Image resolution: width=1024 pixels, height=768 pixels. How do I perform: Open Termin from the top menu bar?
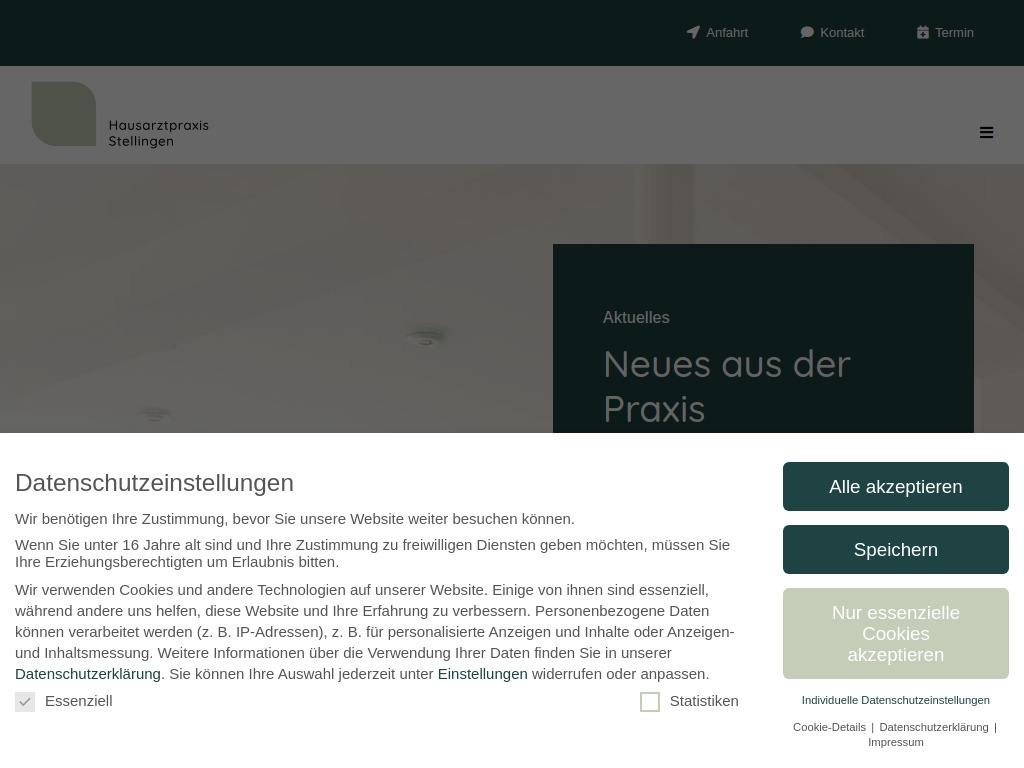pyautogui.click(x=954, y=32)
